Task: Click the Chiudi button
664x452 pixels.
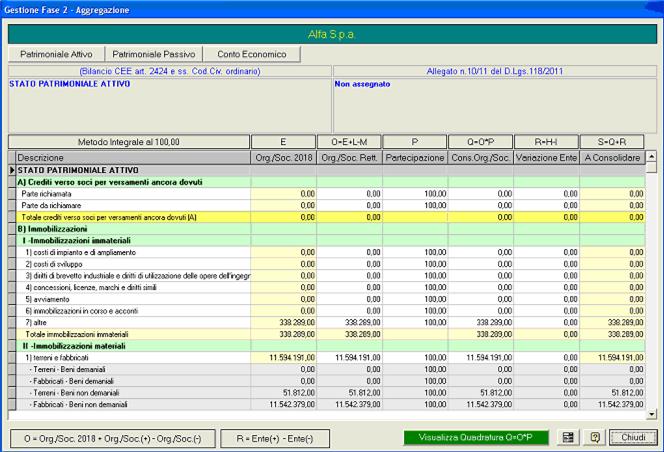Action: coord(632,437)
